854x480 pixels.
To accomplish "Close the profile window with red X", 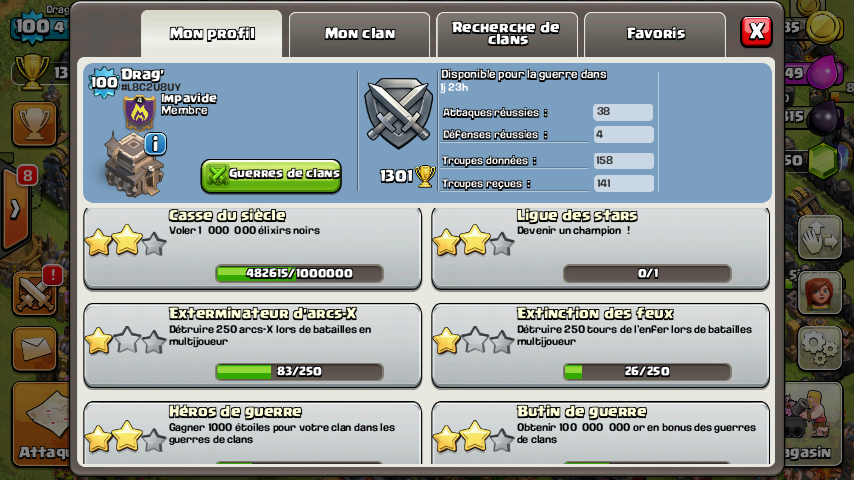I will pyautogui.click(x=756, y=32).
